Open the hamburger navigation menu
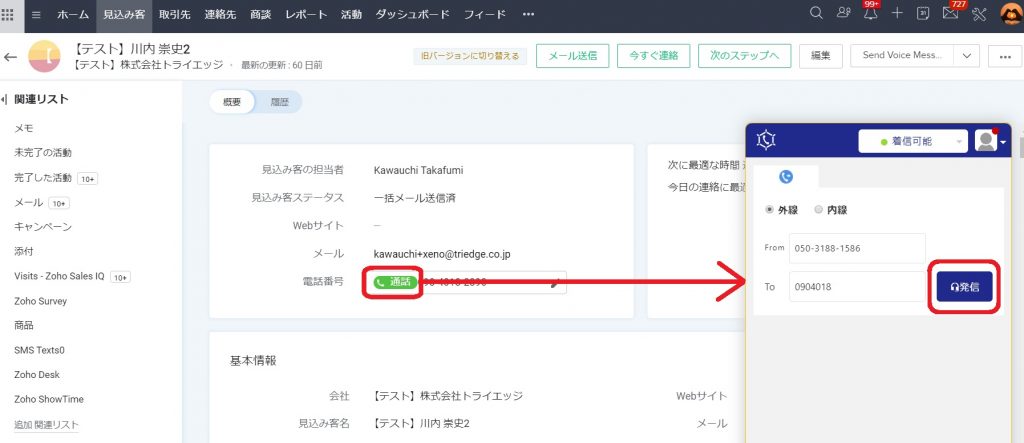Screen dimensions: 1024x443 37,14
